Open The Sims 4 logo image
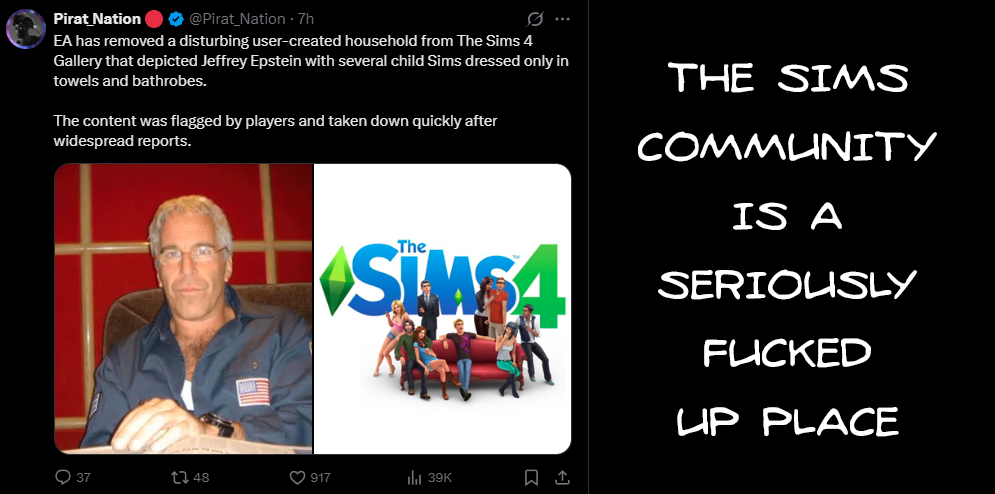Image resolution: width=995 pixels, height=494 pixels. tap(443, 309)
